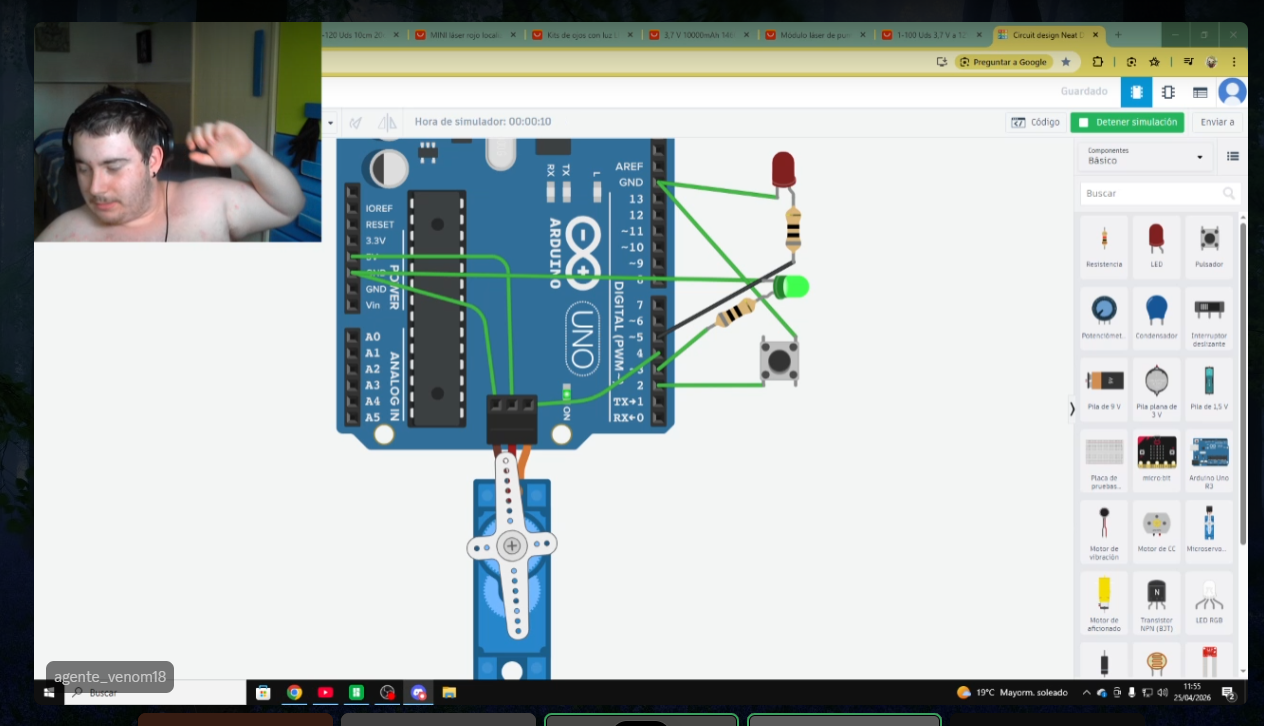The image size is (1264, 726).
Task: Select the Arduino Uno R3 component
Action: 1209,459
